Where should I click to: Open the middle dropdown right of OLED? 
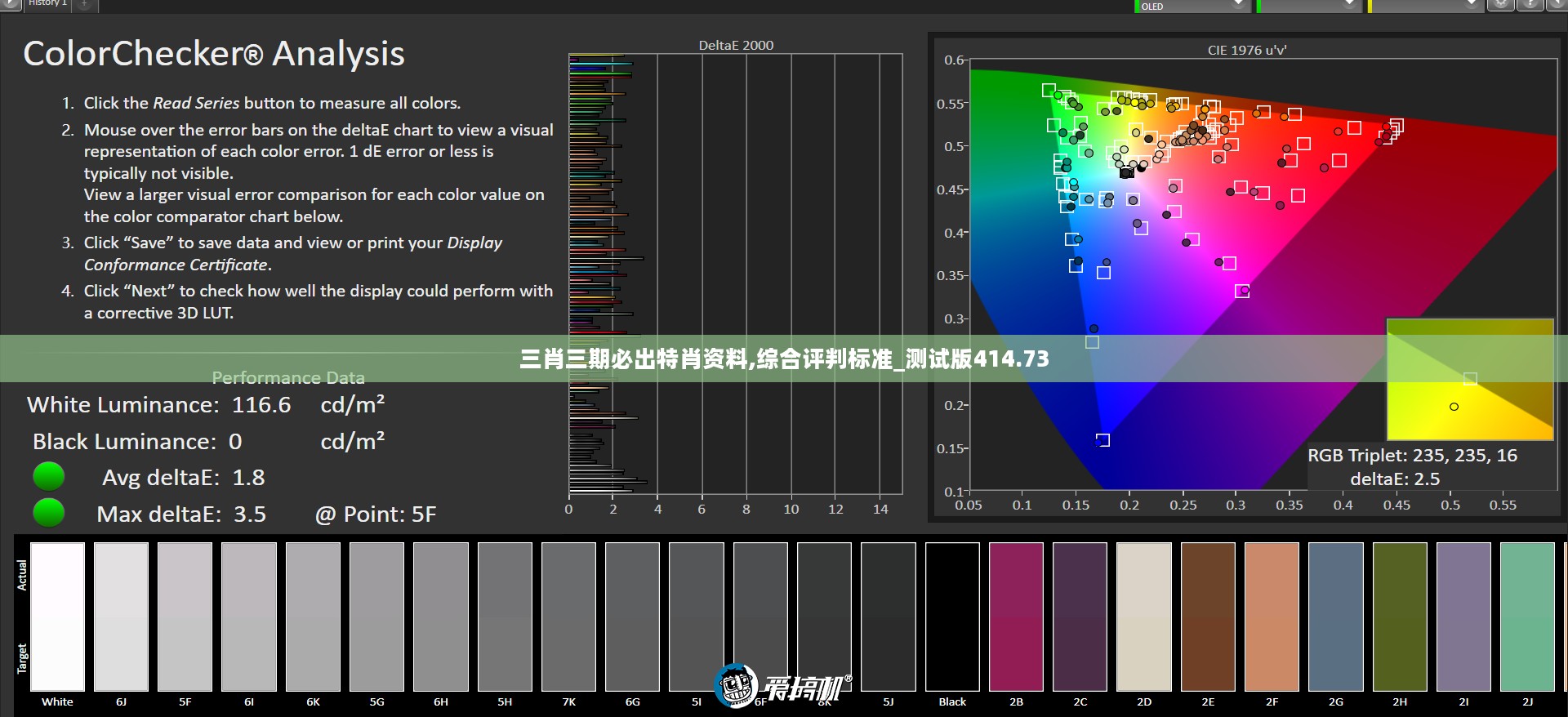tap(1307, 6)
